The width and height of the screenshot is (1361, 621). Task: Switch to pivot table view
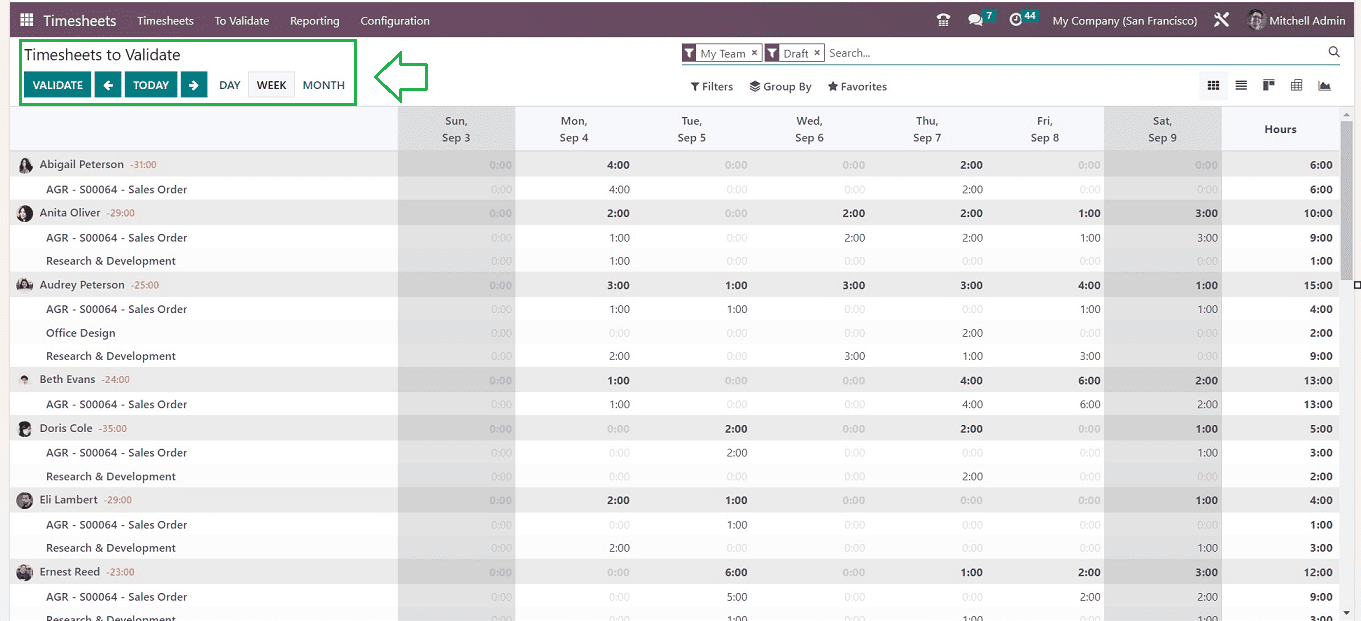click(x=1296, y=86)
